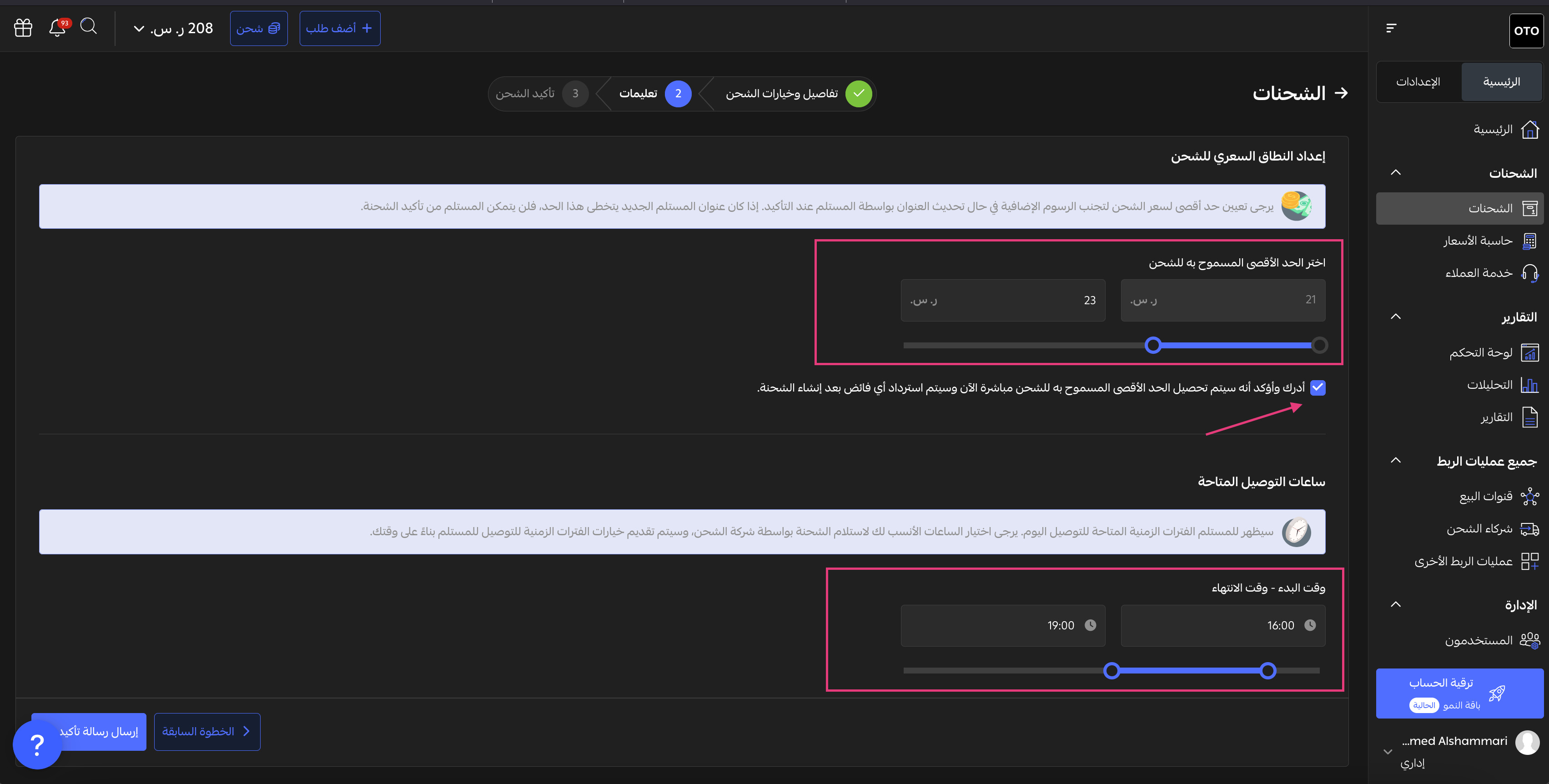Screen dimensions: 1549x784
Task: Click the search magnifier icon
Action: [88, 26]
